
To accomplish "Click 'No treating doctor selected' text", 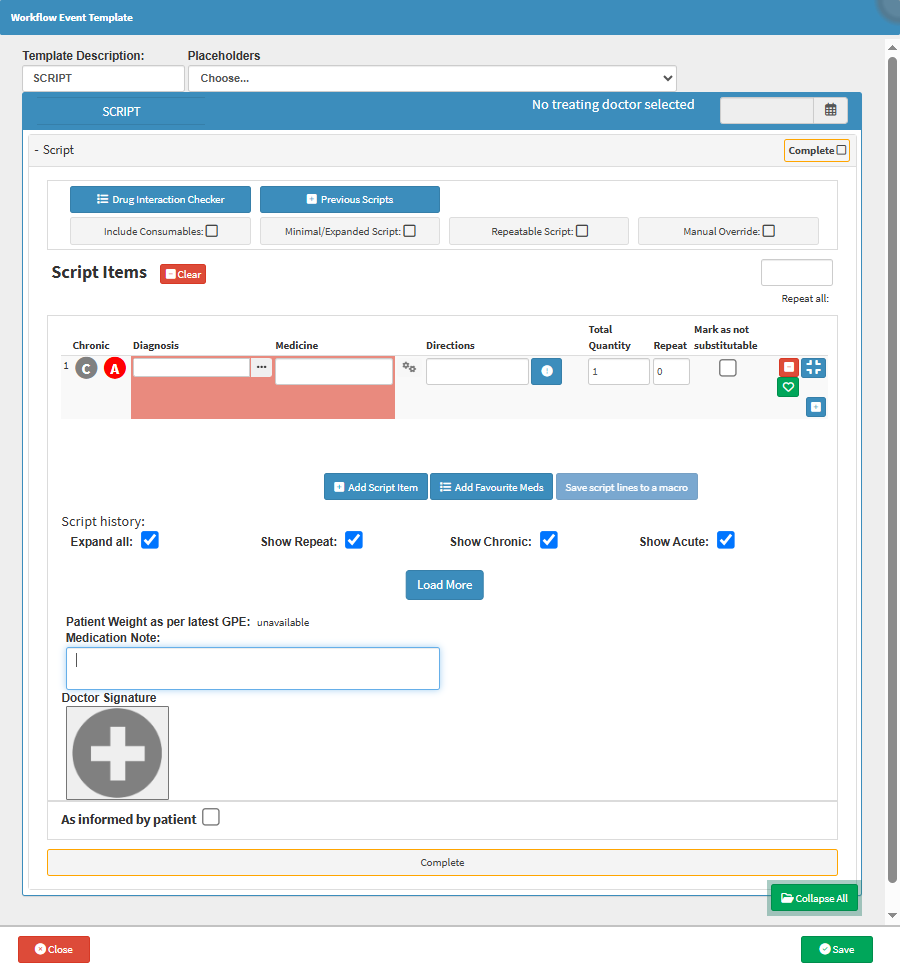I will pos(613,105).
